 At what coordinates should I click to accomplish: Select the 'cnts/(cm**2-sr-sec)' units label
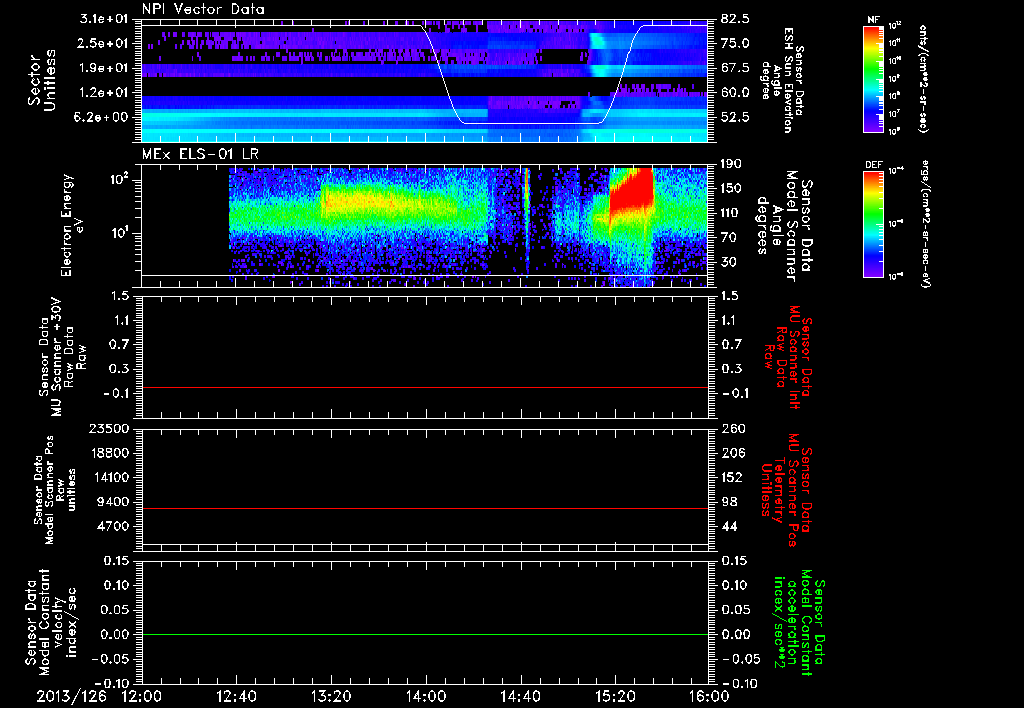click(x=922, y=79)
